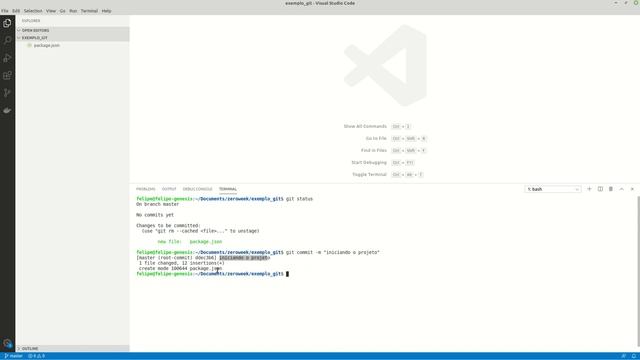This screenshot has height=360, width=640.
Task: Click 'create mode 100644 package.json' line
Action: click(x=180, y=269)
